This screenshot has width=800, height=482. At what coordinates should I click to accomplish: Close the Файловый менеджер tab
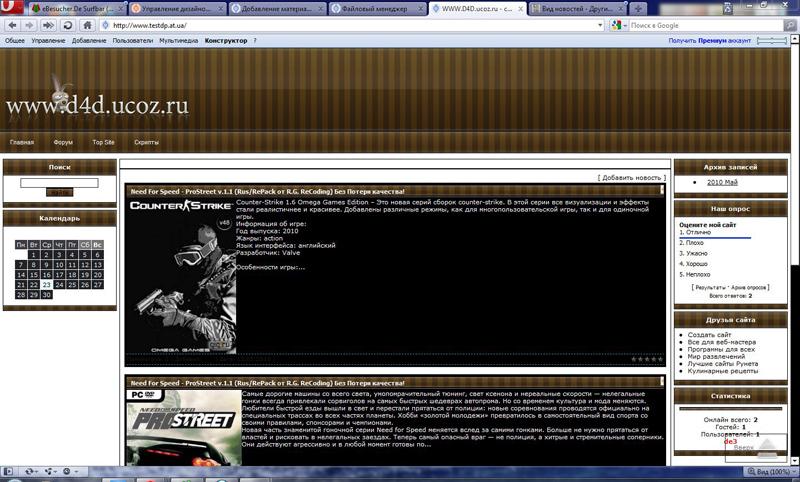tap(421, 9)
